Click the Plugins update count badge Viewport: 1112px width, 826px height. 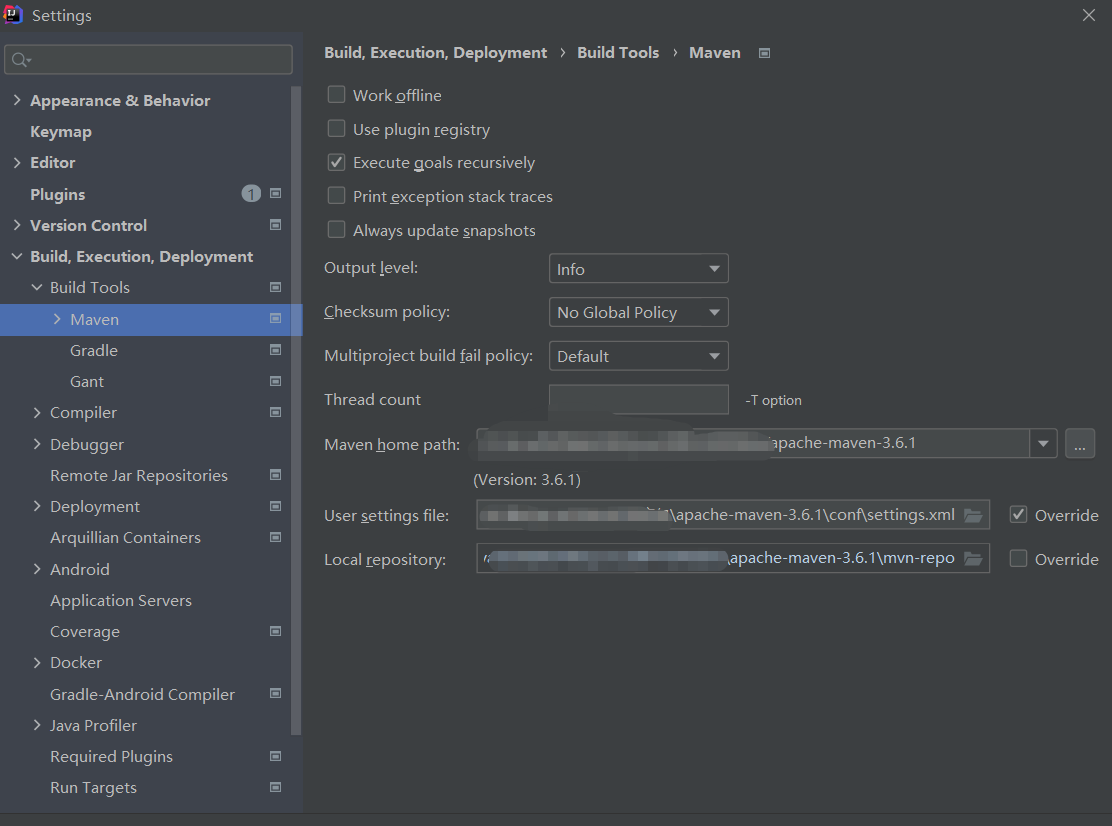[251, 194]
